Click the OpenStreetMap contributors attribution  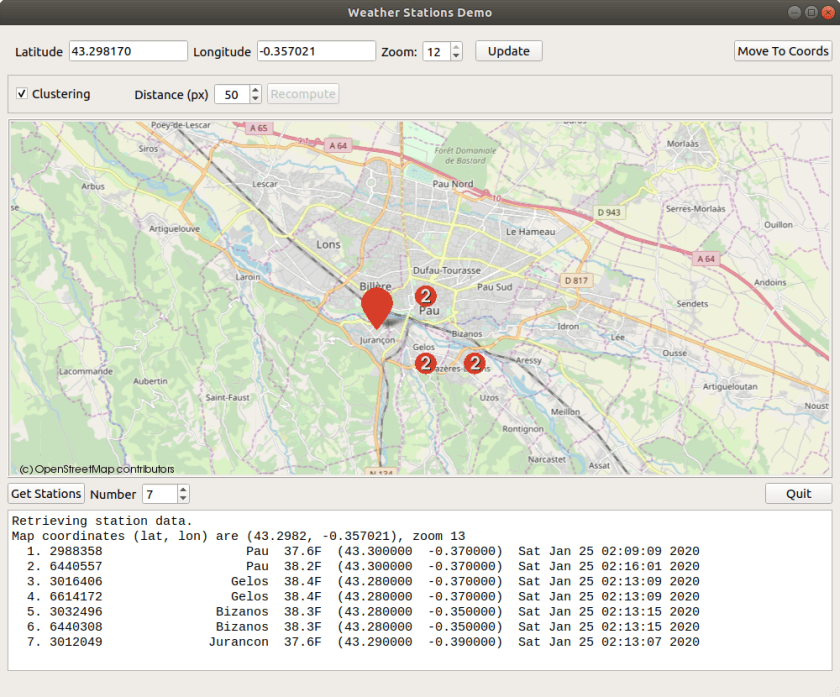[x=97, y=469]
